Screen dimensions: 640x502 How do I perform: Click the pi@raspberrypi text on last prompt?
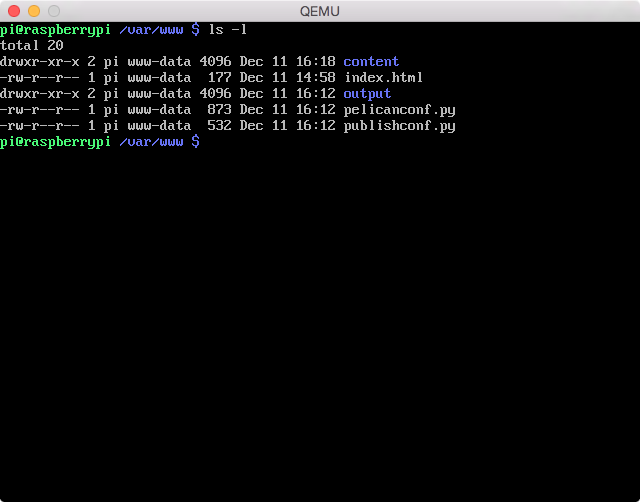[x=56, y=142]
